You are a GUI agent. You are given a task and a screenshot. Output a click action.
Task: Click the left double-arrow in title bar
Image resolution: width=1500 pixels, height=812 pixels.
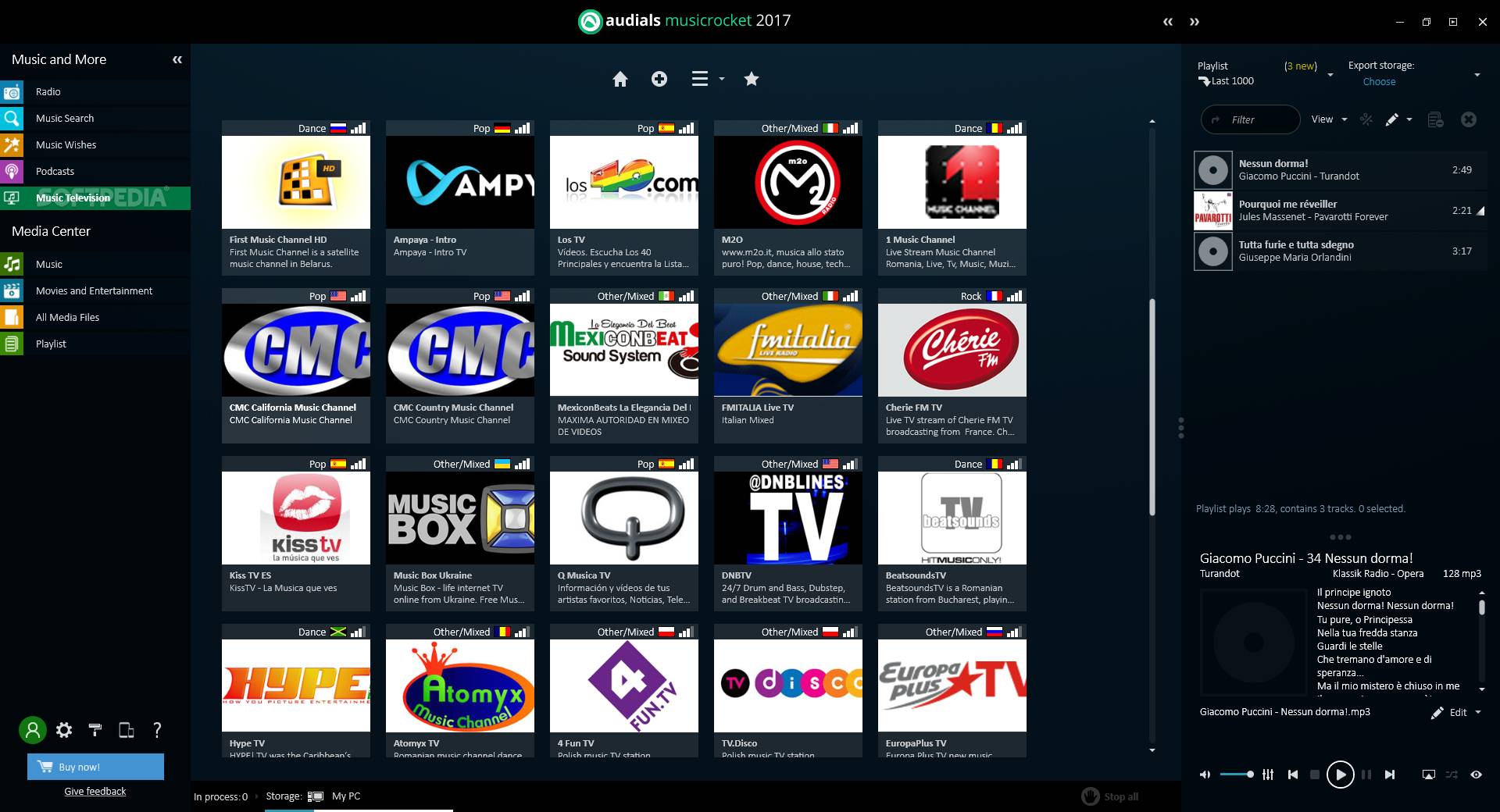(1168, 22)
